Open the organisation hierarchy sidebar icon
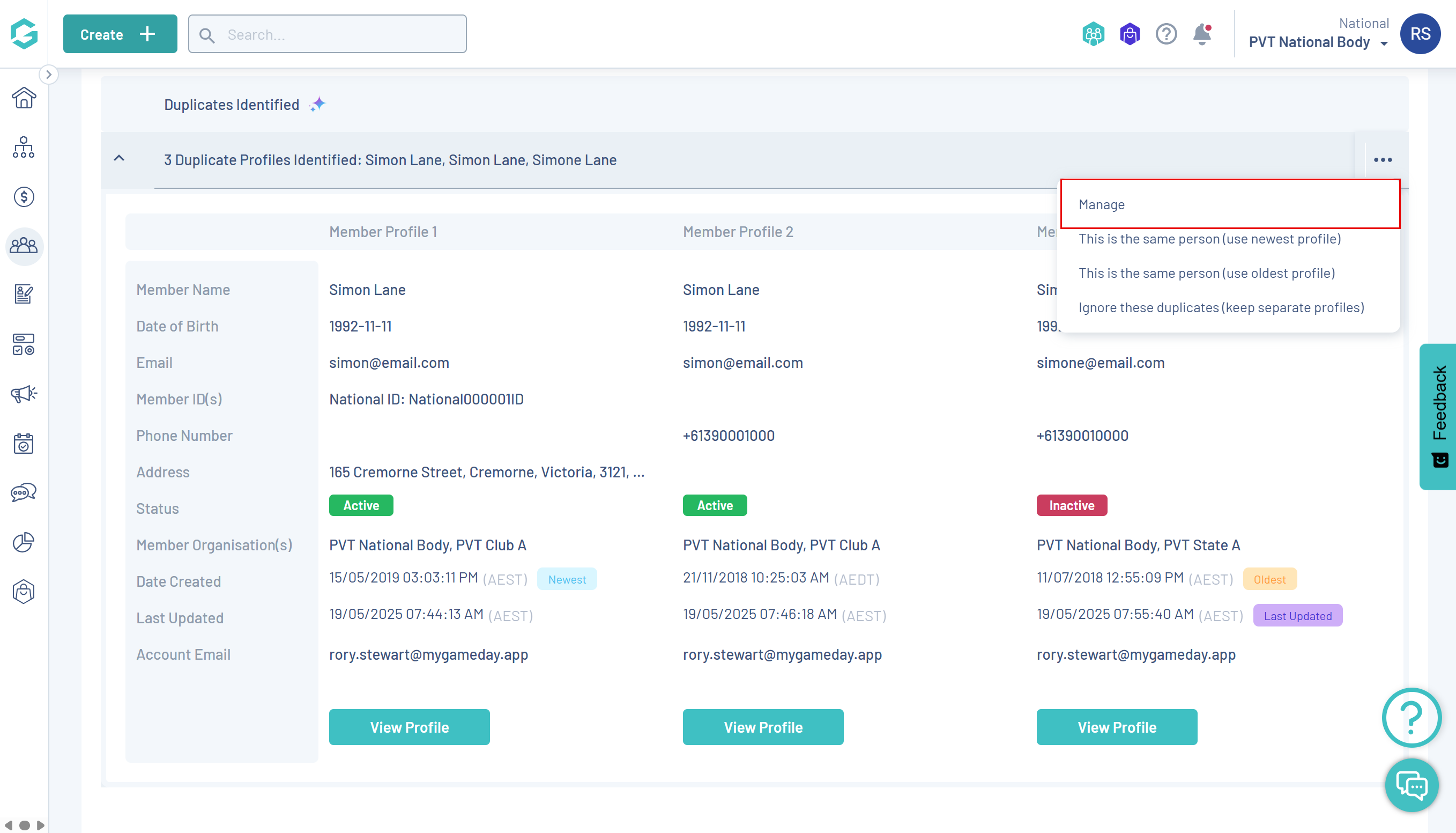The height and width of the screenshot is (833, 1456). point(24,148)
